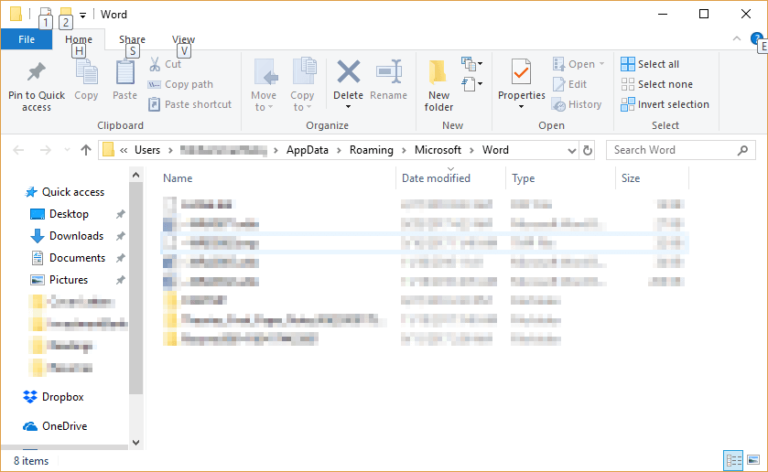Switch to Details view in status bar
Image resolution: width=768 pixels, height=472 pixels.
click(x=733, y=460)
